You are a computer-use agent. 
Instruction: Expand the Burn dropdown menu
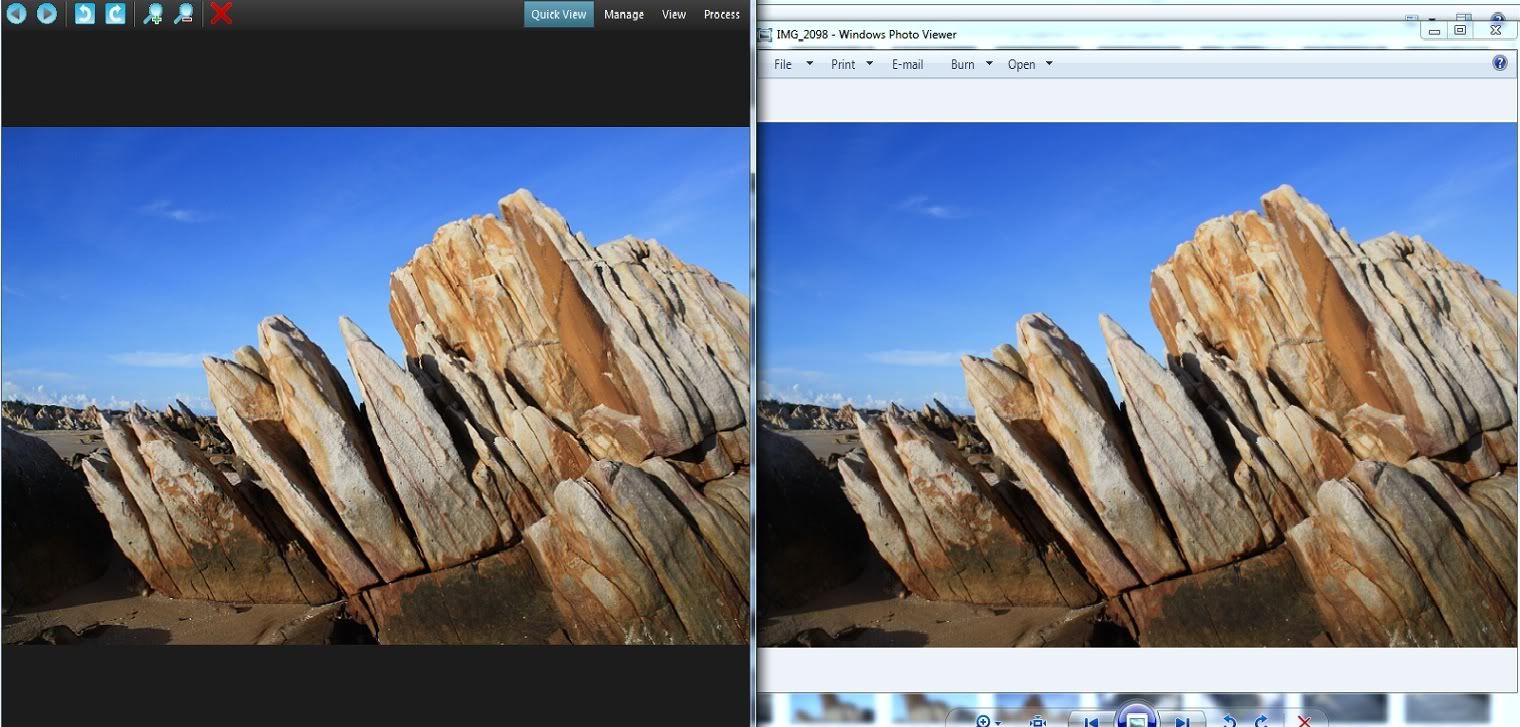(x=971, y=64)
